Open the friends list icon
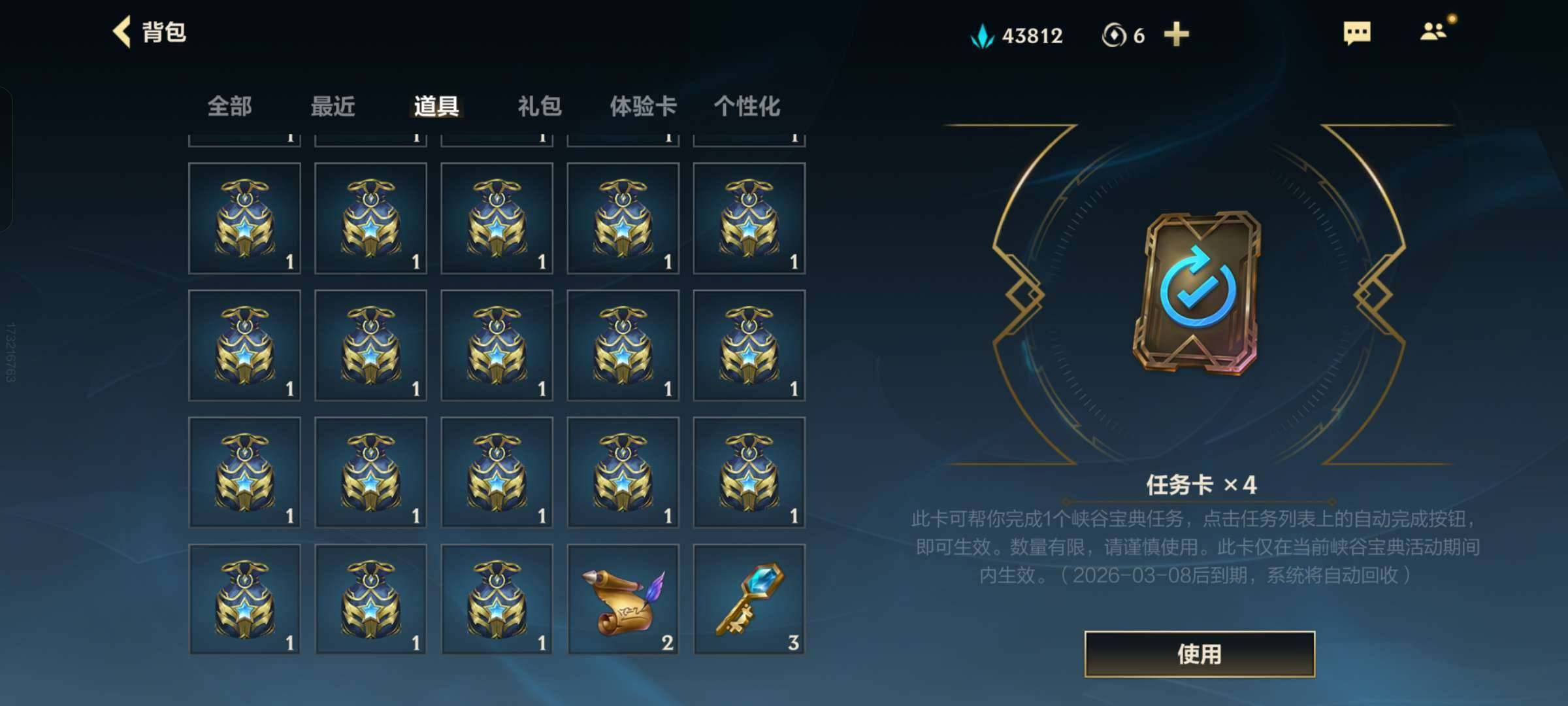 coord(1433,31)
